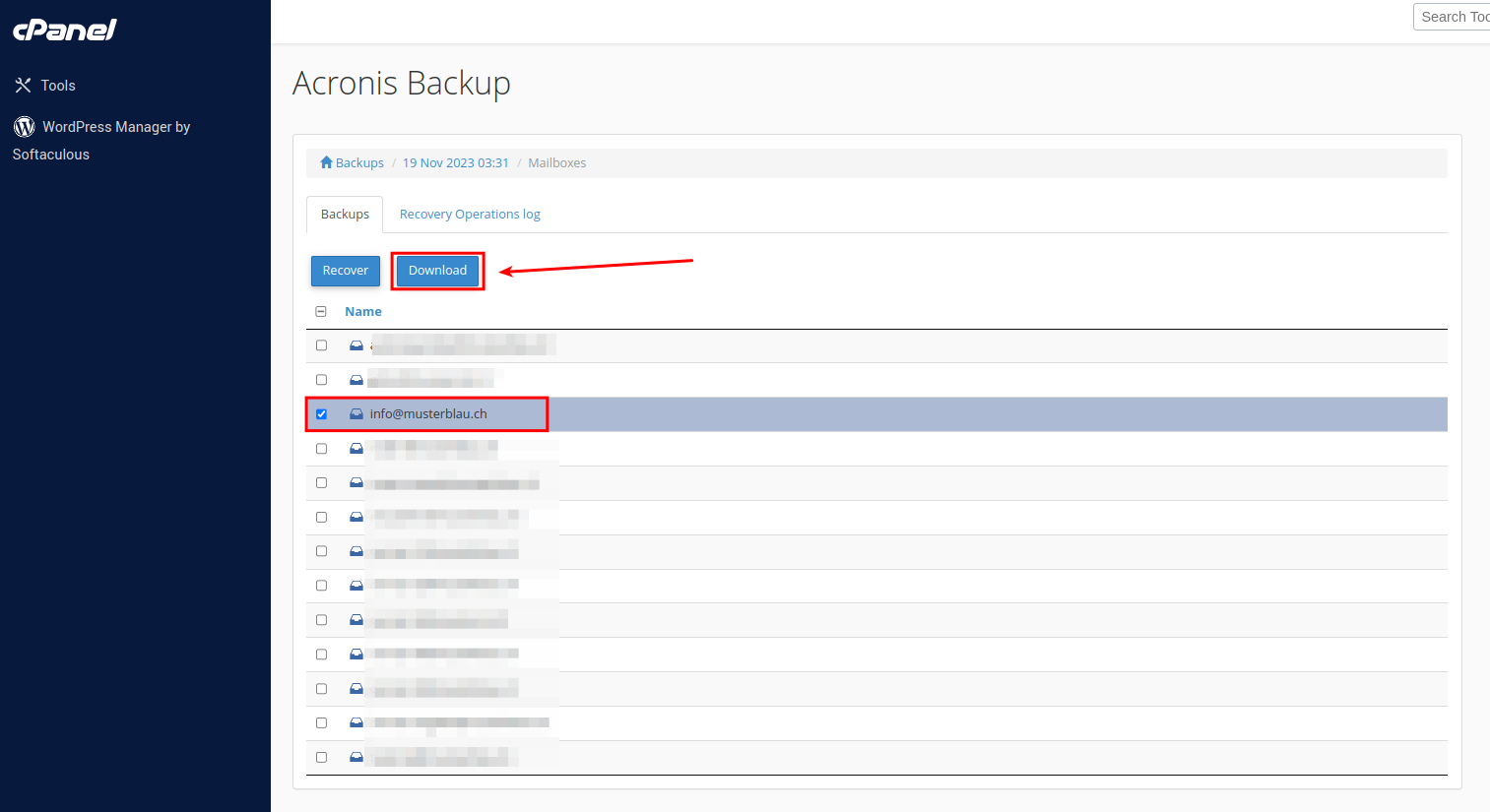Tick the checkbox of the second mailbox row
Image resolution: width=1490 pixels, height=812 pixels.
(x=321, y=380)
